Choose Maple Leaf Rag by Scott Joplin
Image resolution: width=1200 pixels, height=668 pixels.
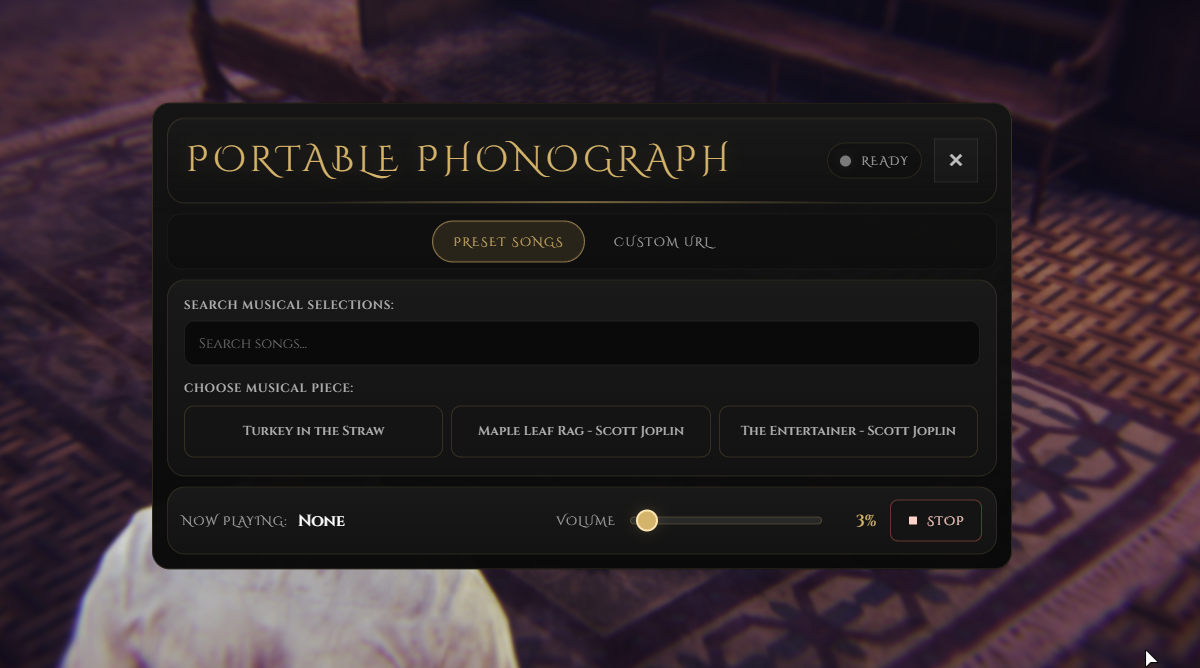click(581, 431)
